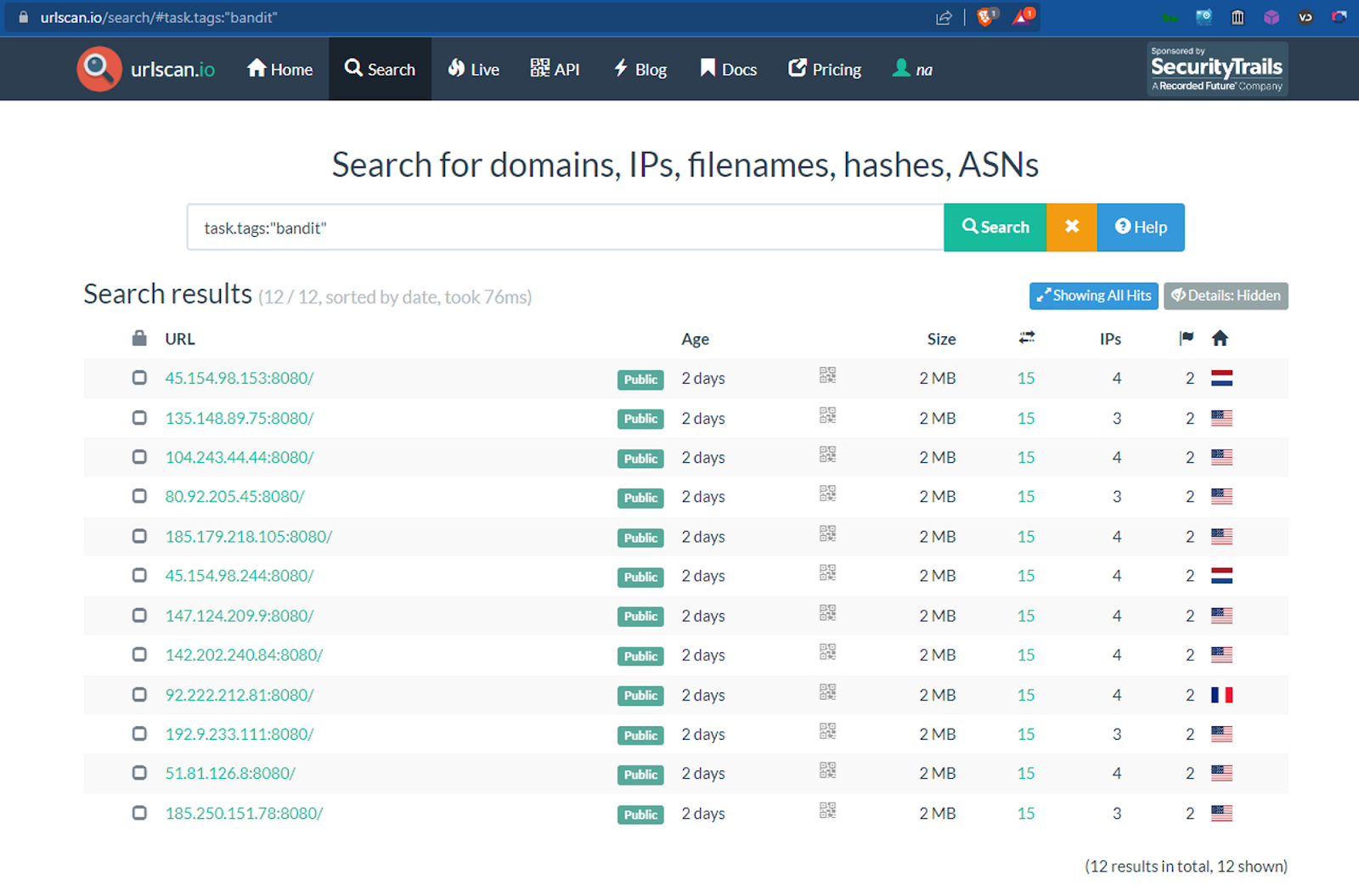Go to the Live nav tab
Image resolution: width=1359 pixels, height=896 pixels.
tap(474, 69)
